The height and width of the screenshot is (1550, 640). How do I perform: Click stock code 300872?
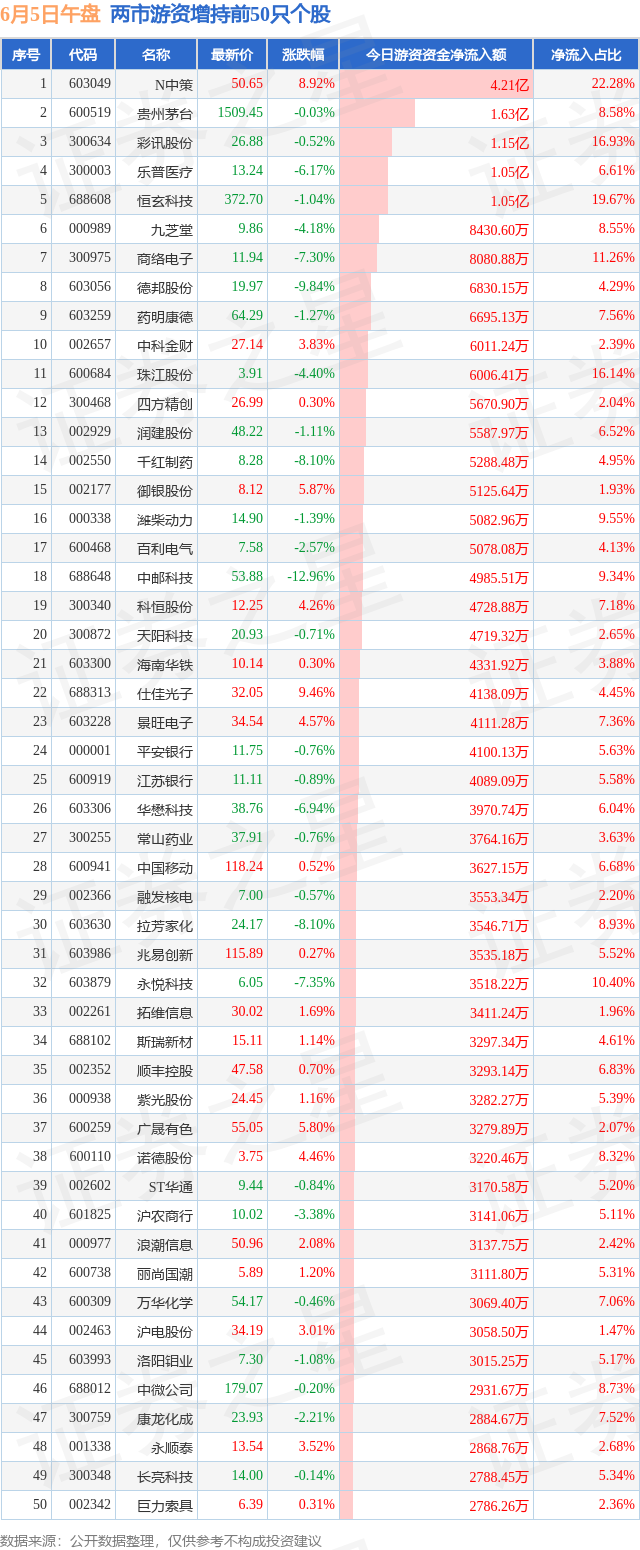(x=89, y=635)
